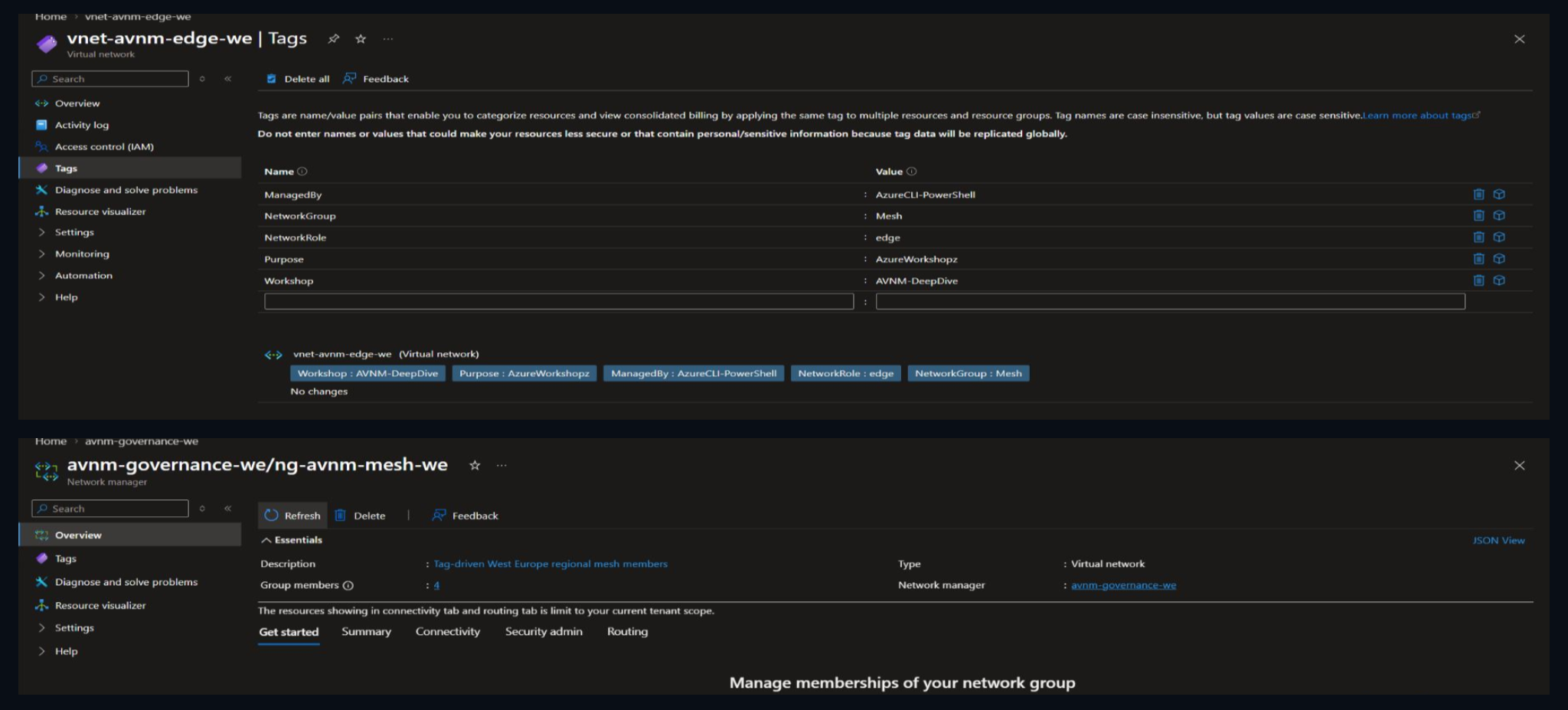Click the new tag Value input field
The width and height of the screenshot is (1568, 710).
[1170, 302]
